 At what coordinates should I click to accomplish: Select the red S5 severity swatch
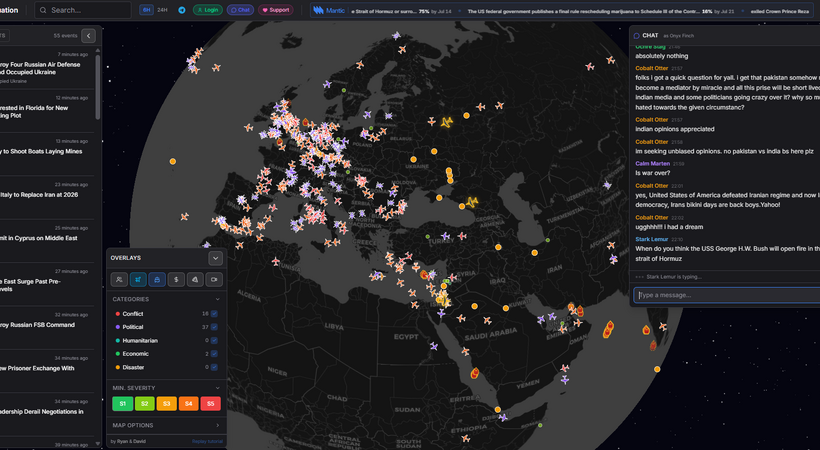click(210, 404)
